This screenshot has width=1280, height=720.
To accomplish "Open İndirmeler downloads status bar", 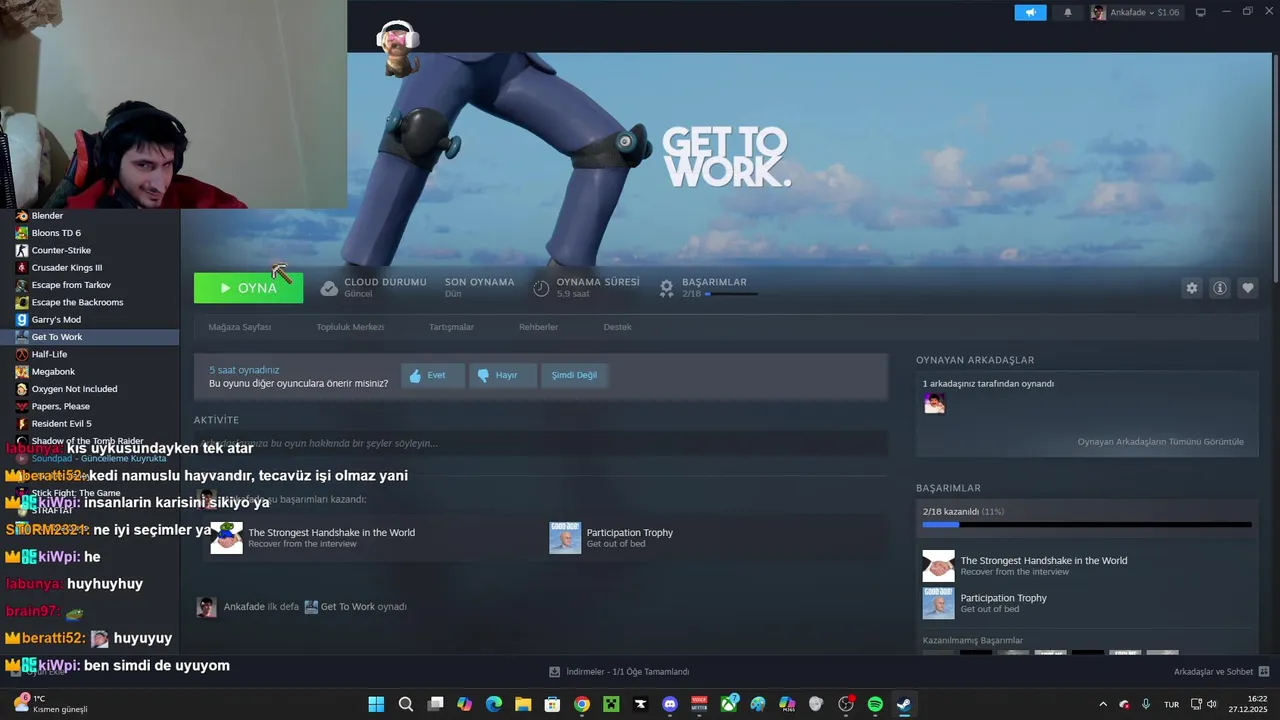I will coord(619,672).
